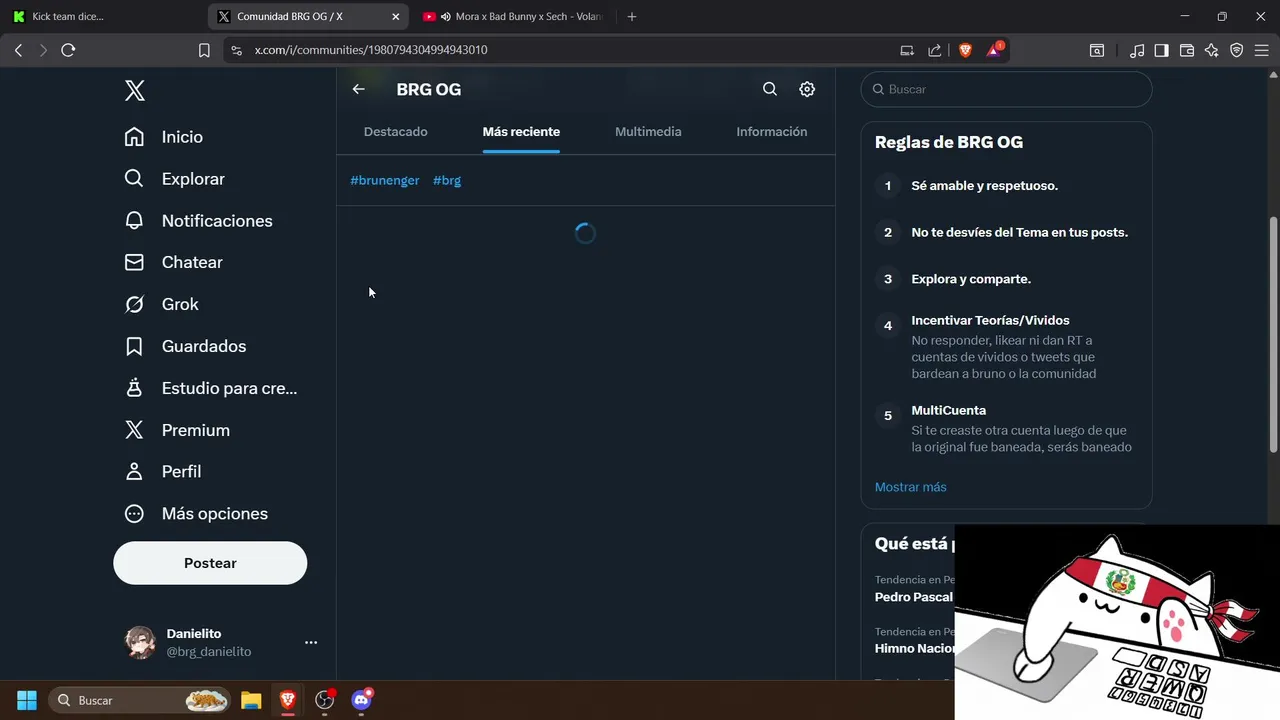This screenshot has height=720, width=1280.
Task: Open File Explorer from taskbar
Action: coord(251,700)
